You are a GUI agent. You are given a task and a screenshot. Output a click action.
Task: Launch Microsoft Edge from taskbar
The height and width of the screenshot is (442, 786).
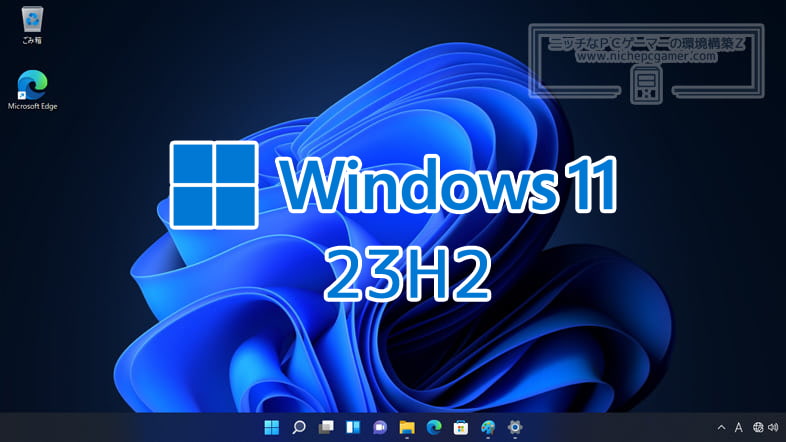coord(434,427)
